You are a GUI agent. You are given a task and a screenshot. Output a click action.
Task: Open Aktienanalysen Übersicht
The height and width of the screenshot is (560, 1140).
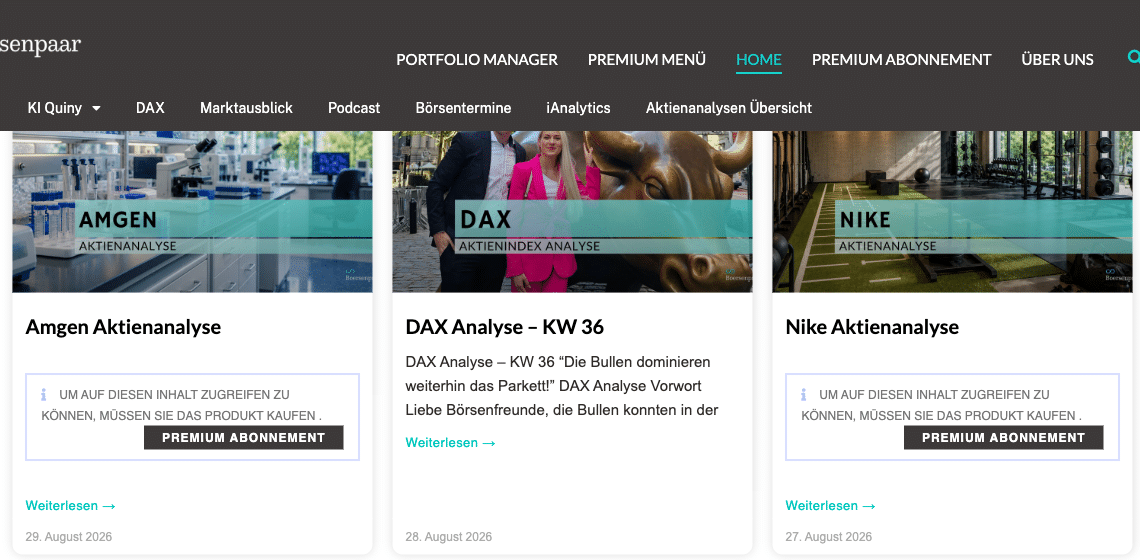(728, 108)
